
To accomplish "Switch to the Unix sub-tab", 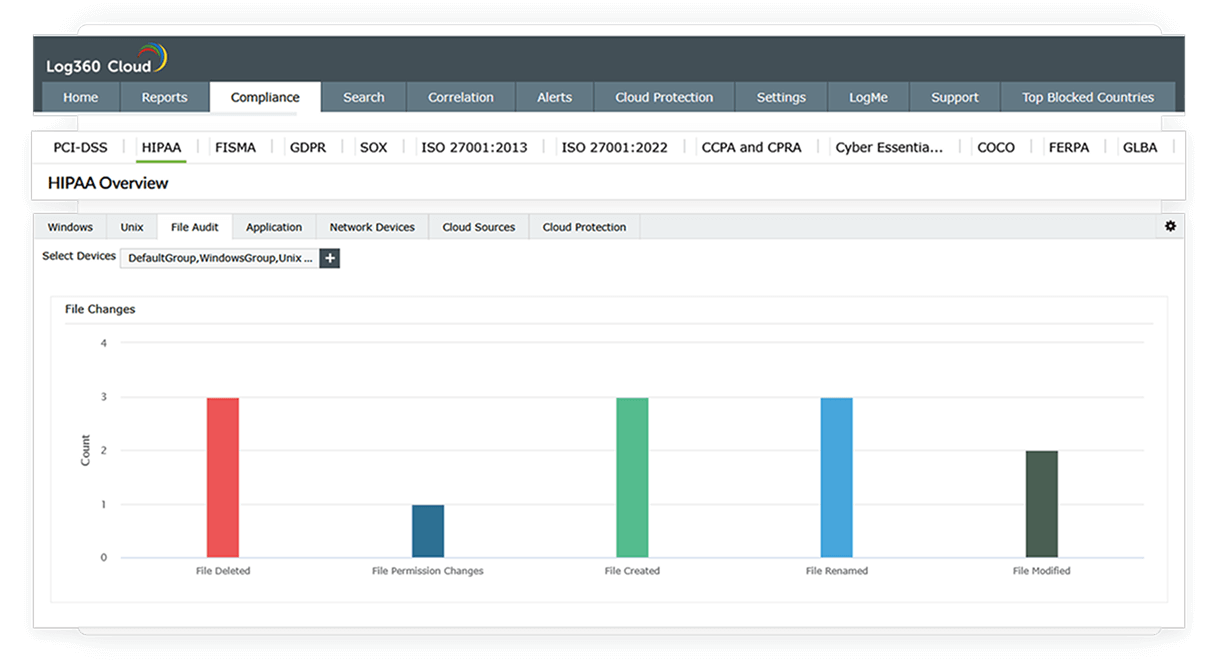I will coord(132,227).
